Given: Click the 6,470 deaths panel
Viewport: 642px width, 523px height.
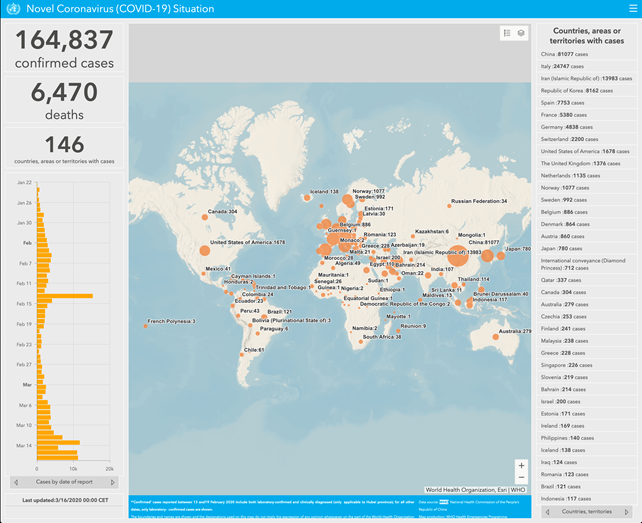Looking at the screenshot, I should point(64,100).
